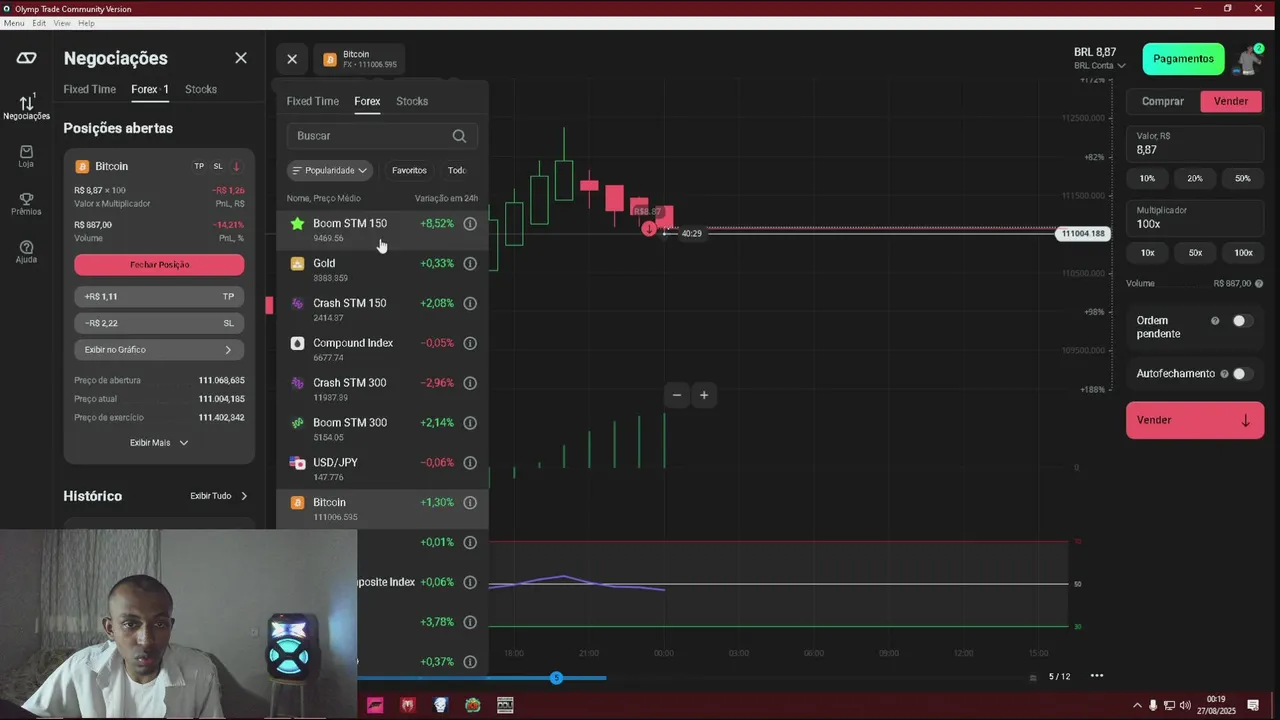The width and height of the screenshot is (1280, 720).
Task: Expand Exibir Mais position details
Action: (x=159, y=443)
